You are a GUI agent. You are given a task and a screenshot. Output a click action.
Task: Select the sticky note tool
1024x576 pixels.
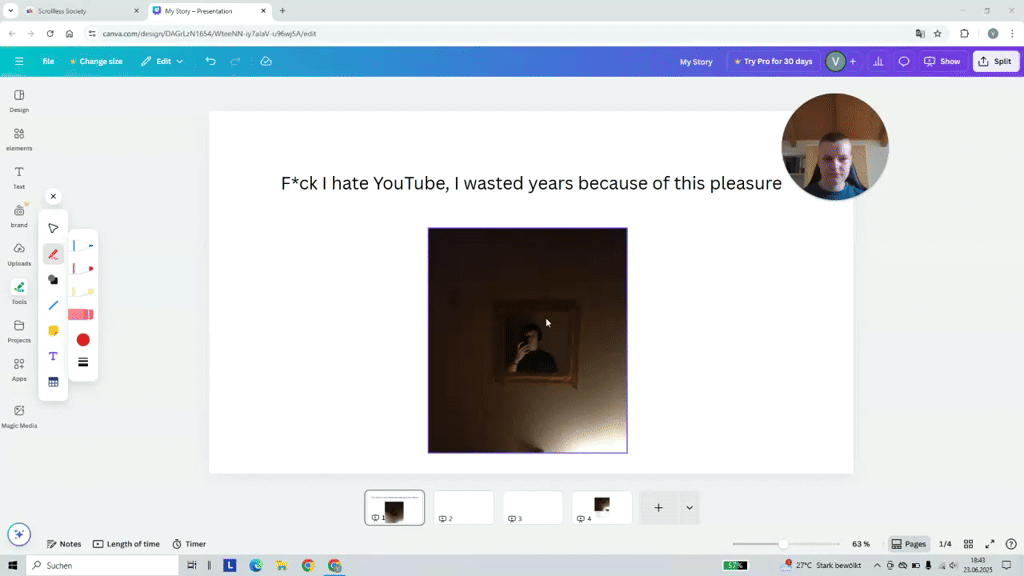pyautogui.click(x=53, y=330)
